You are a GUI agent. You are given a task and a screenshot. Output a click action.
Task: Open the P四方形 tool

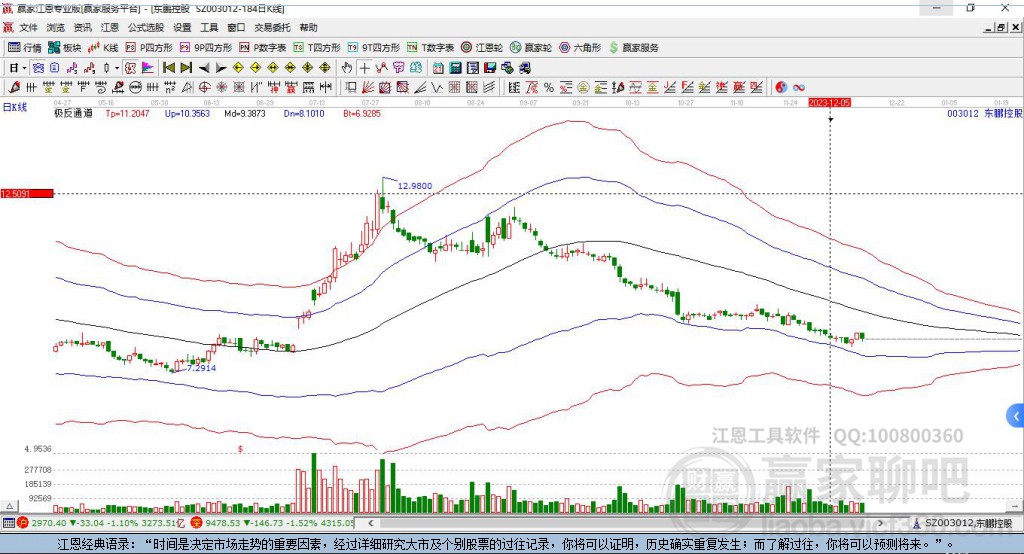(149, 48)
